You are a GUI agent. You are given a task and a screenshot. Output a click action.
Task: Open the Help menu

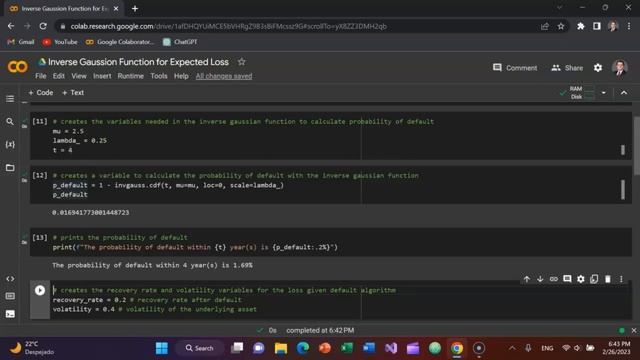tap(181, 76)
